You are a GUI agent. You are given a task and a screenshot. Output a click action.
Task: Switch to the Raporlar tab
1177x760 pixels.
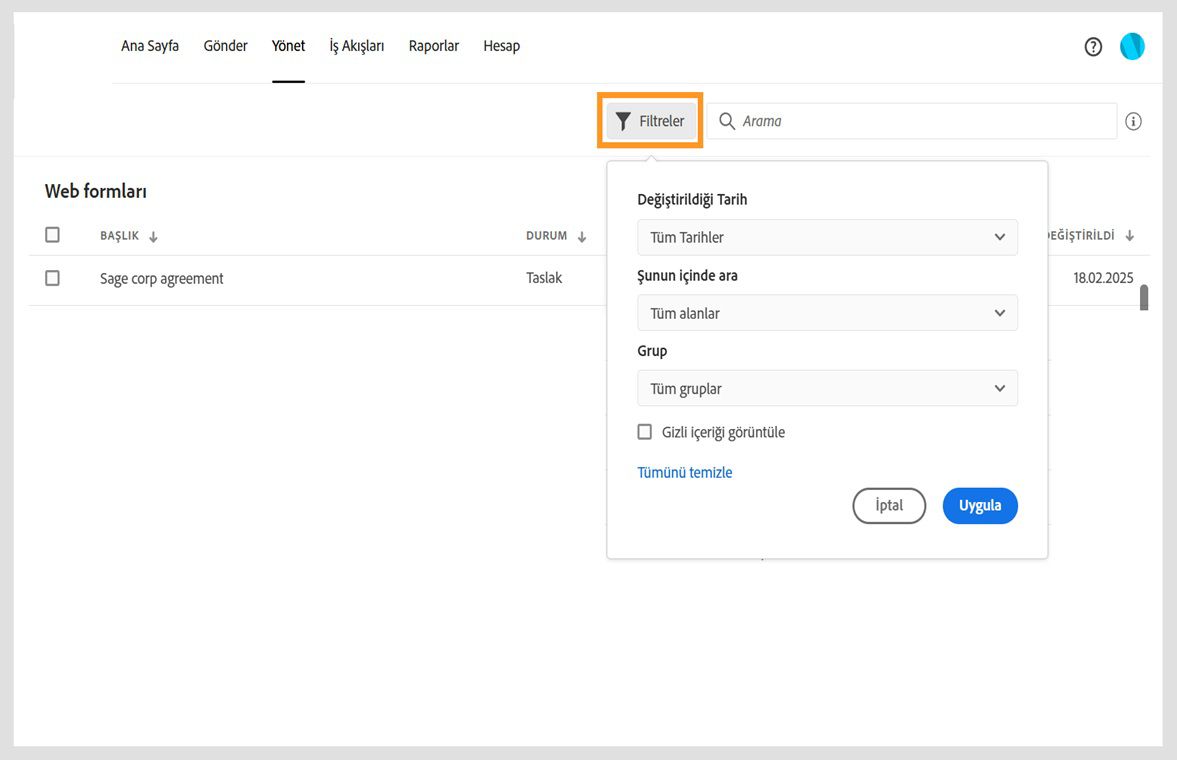pos(434,46)
